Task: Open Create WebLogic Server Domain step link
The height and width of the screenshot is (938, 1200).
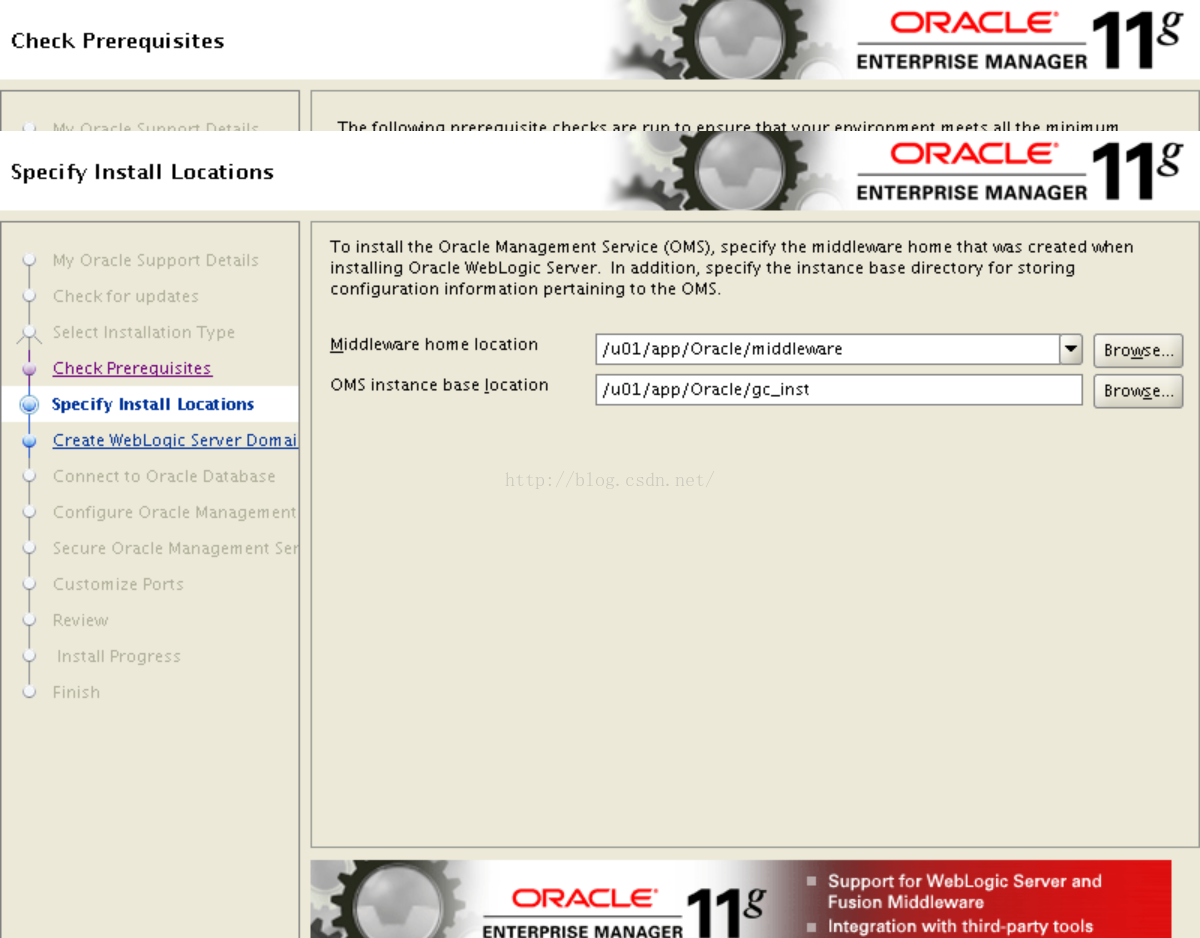Action: pyautogui.click(x=175, y=440)
